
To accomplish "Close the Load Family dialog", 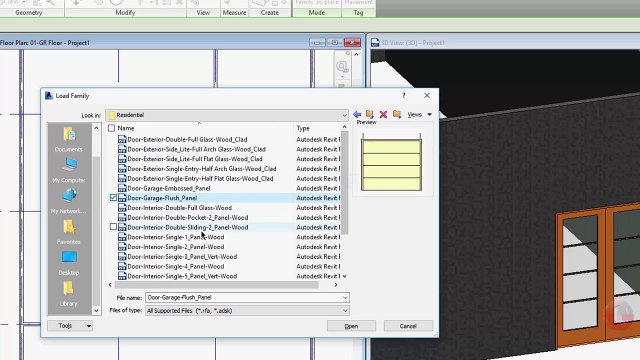I will click(427, 95).
